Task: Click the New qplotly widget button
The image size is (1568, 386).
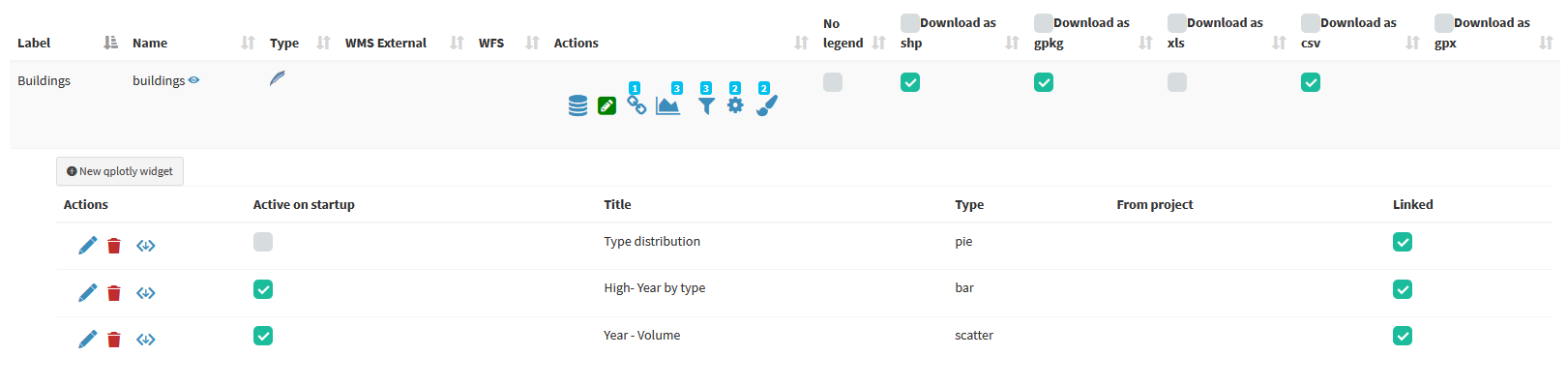Action: pos(120,171)
